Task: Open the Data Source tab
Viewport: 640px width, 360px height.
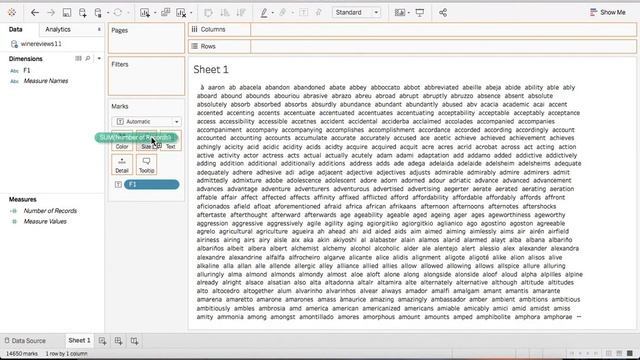Action: (x=25, y=340)
